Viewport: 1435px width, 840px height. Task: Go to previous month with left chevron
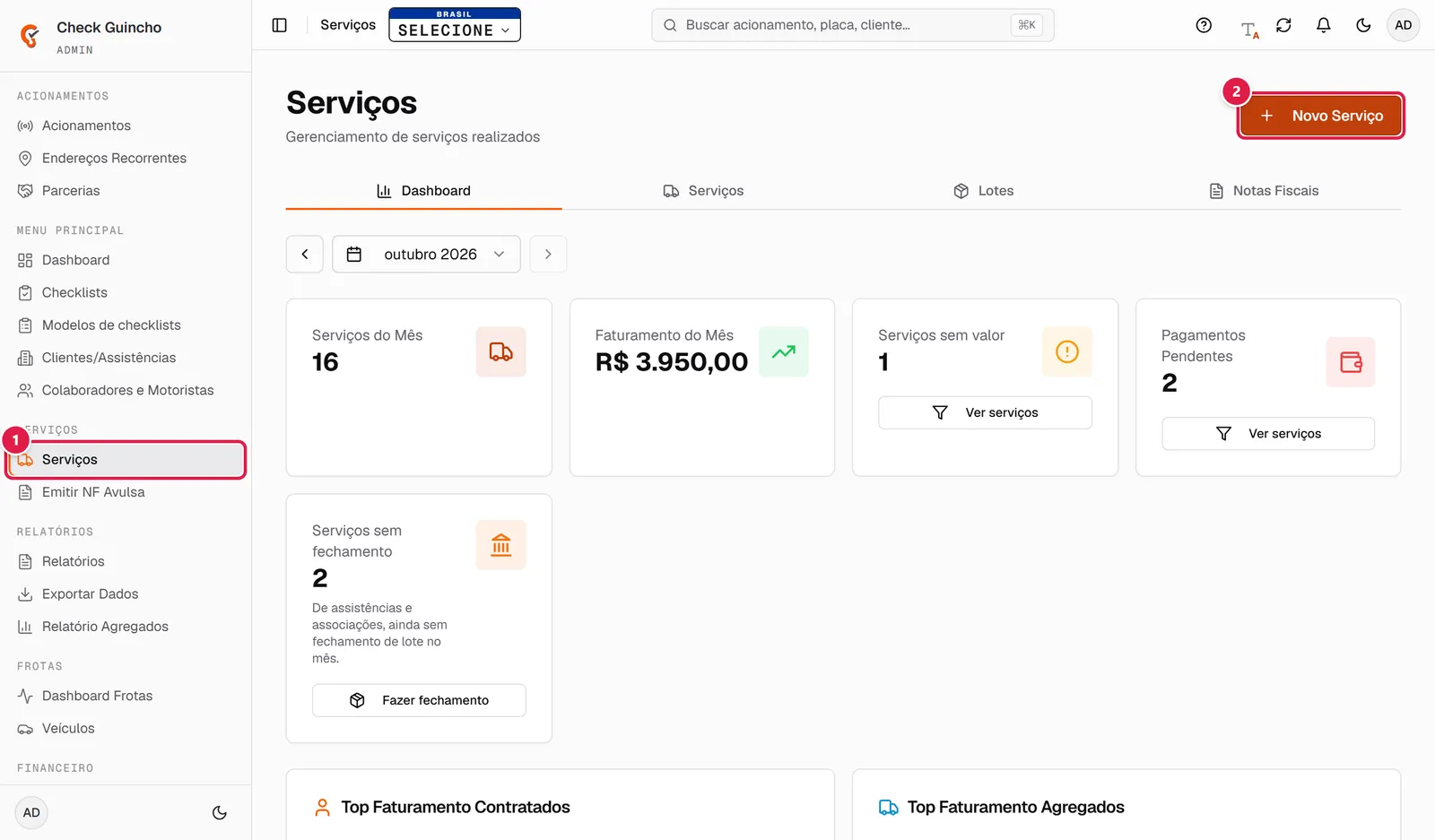point(305,255)
